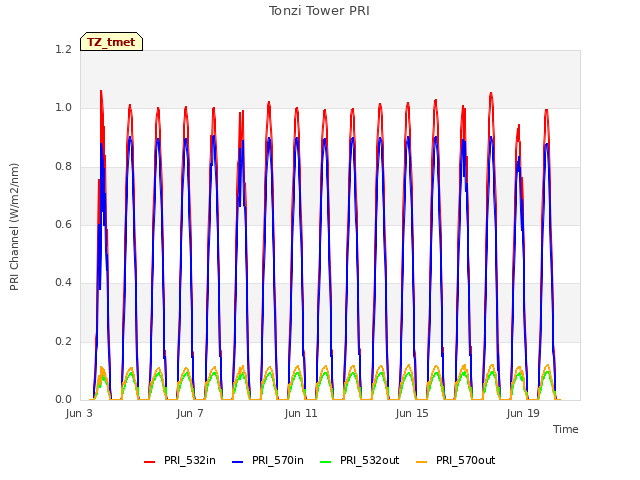Click the PRI Channel (W/m2/nm) y-axis title

click(14, 227)
